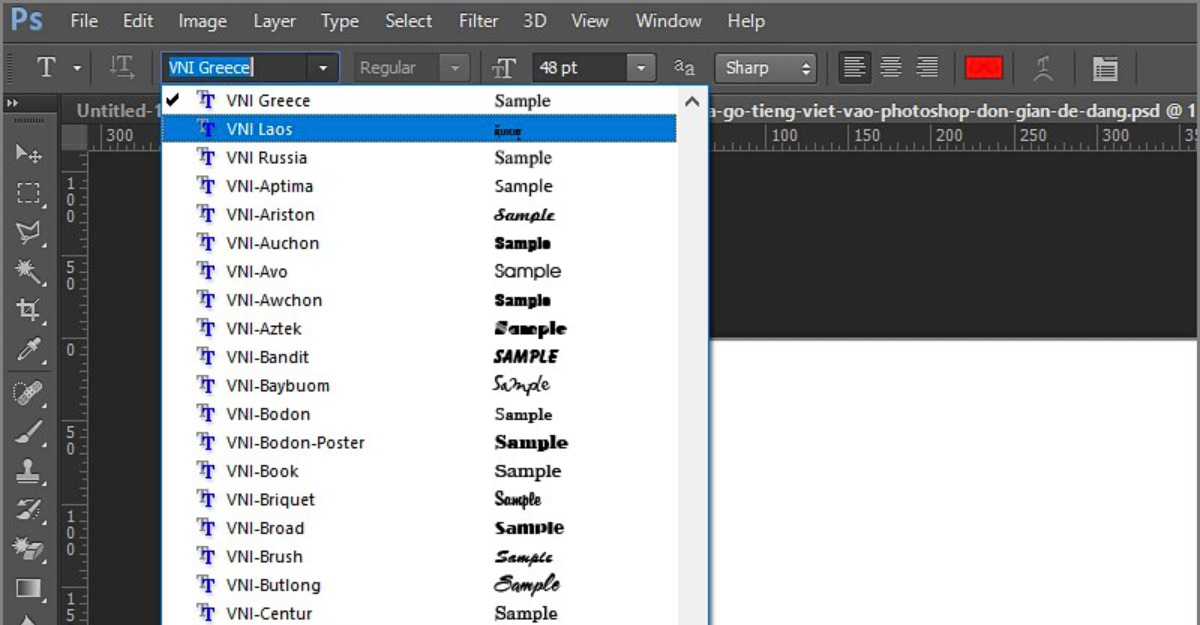Click the Photoshop Ps logo
The height and width of the screenshot is (625, 1200).
click(27, 20)
